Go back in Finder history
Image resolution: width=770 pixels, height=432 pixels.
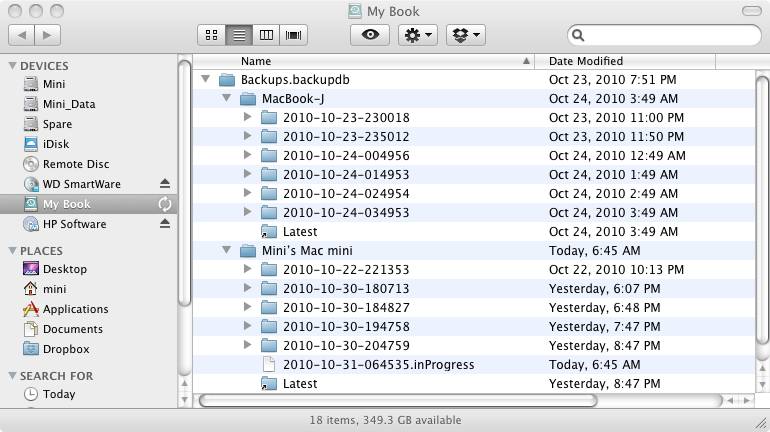point(22,35)
